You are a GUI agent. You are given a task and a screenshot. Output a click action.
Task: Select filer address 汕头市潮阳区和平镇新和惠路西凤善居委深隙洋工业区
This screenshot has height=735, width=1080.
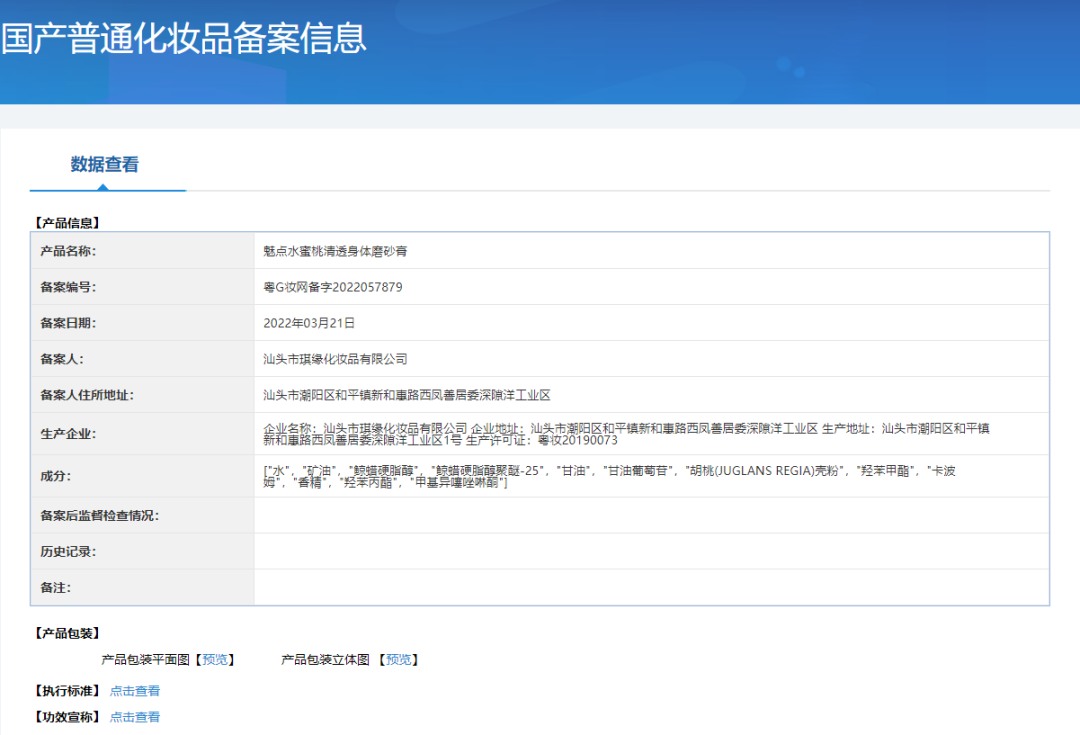[407, 395]
